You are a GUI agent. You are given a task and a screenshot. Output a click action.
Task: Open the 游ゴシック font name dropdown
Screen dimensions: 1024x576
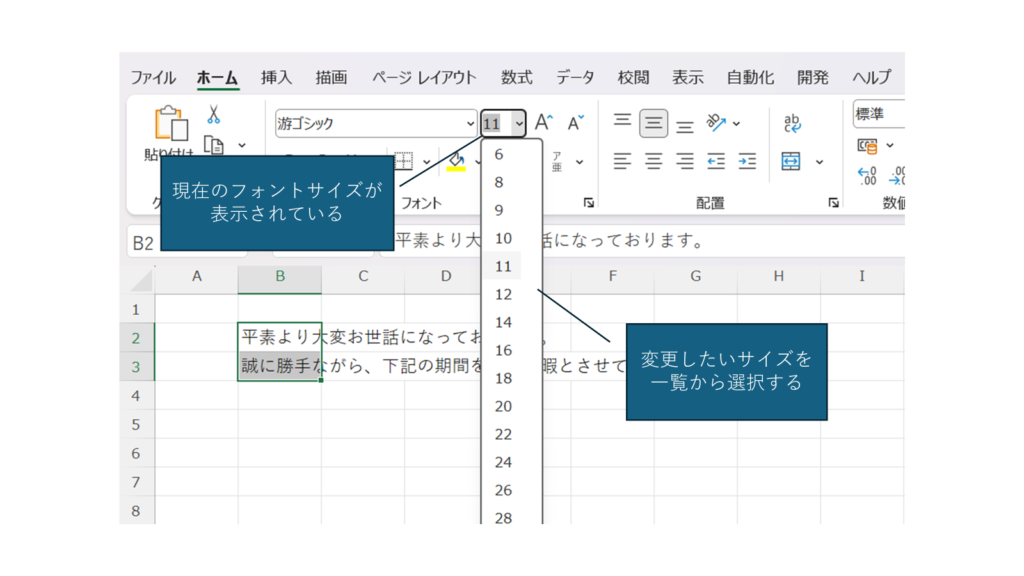[471, 124]
